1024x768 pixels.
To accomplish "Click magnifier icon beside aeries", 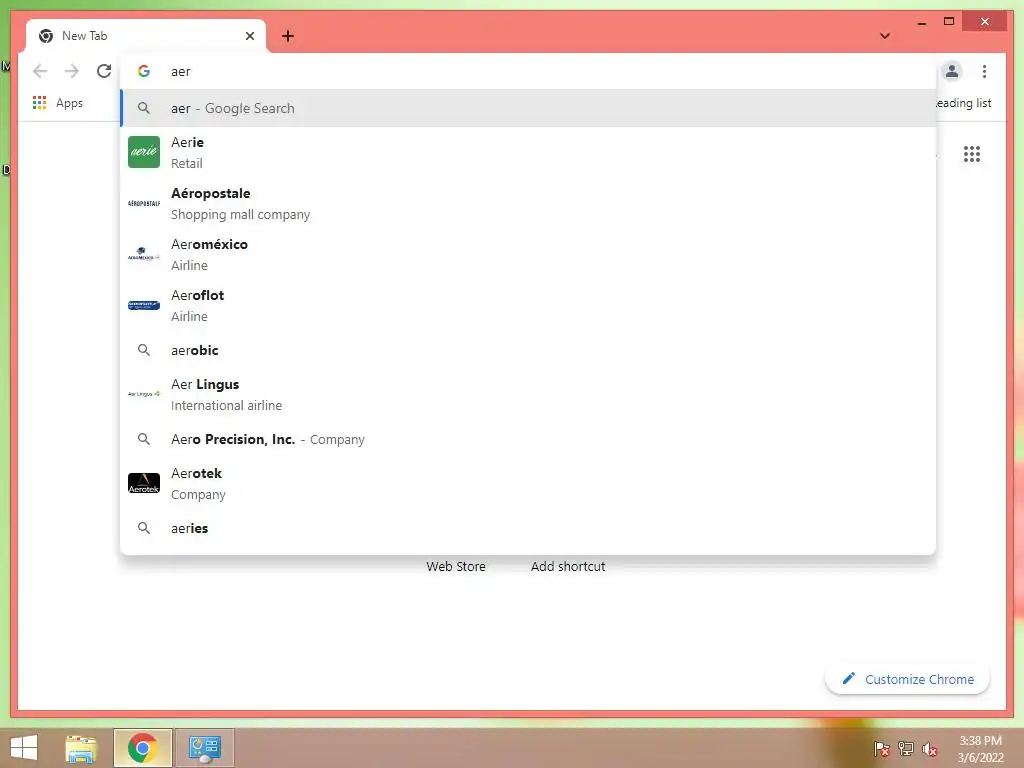I will click(144, 528).
